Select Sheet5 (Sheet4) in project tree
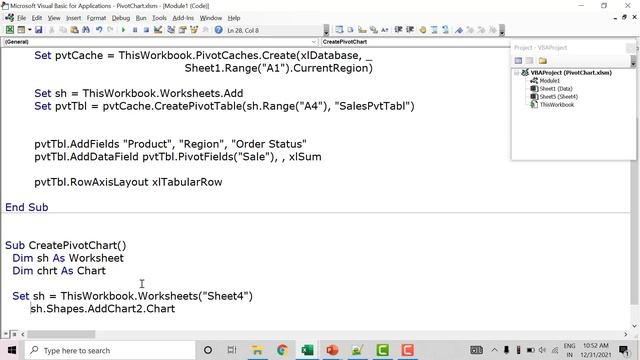The height and width of the screenshot is (360, 640). (x=558, y=97)
